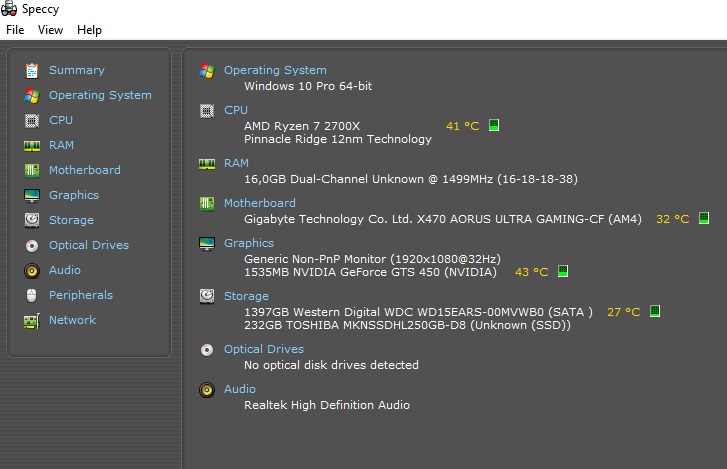
Task: Open the Network sidebar section
Action: (72, 320)
